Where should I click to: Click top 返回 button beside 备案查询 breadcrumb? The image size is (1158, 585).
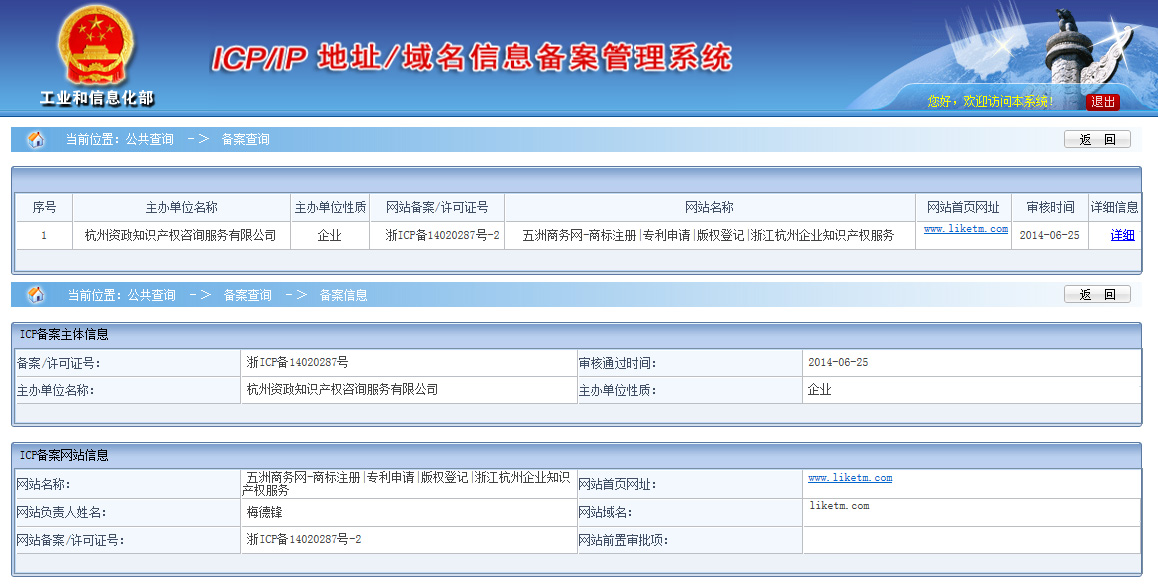point(1097,140)
